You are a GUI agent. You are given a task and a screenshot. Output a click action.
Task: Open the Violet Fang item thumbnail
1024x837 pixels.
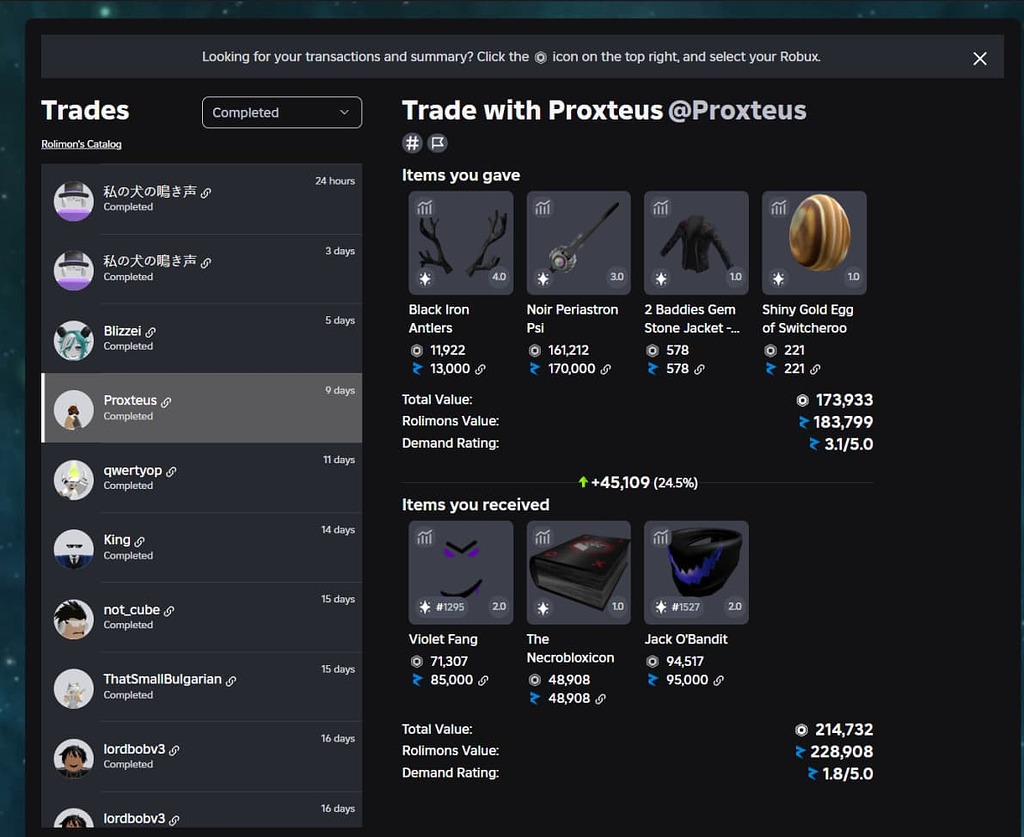click(x=461, y=573)
